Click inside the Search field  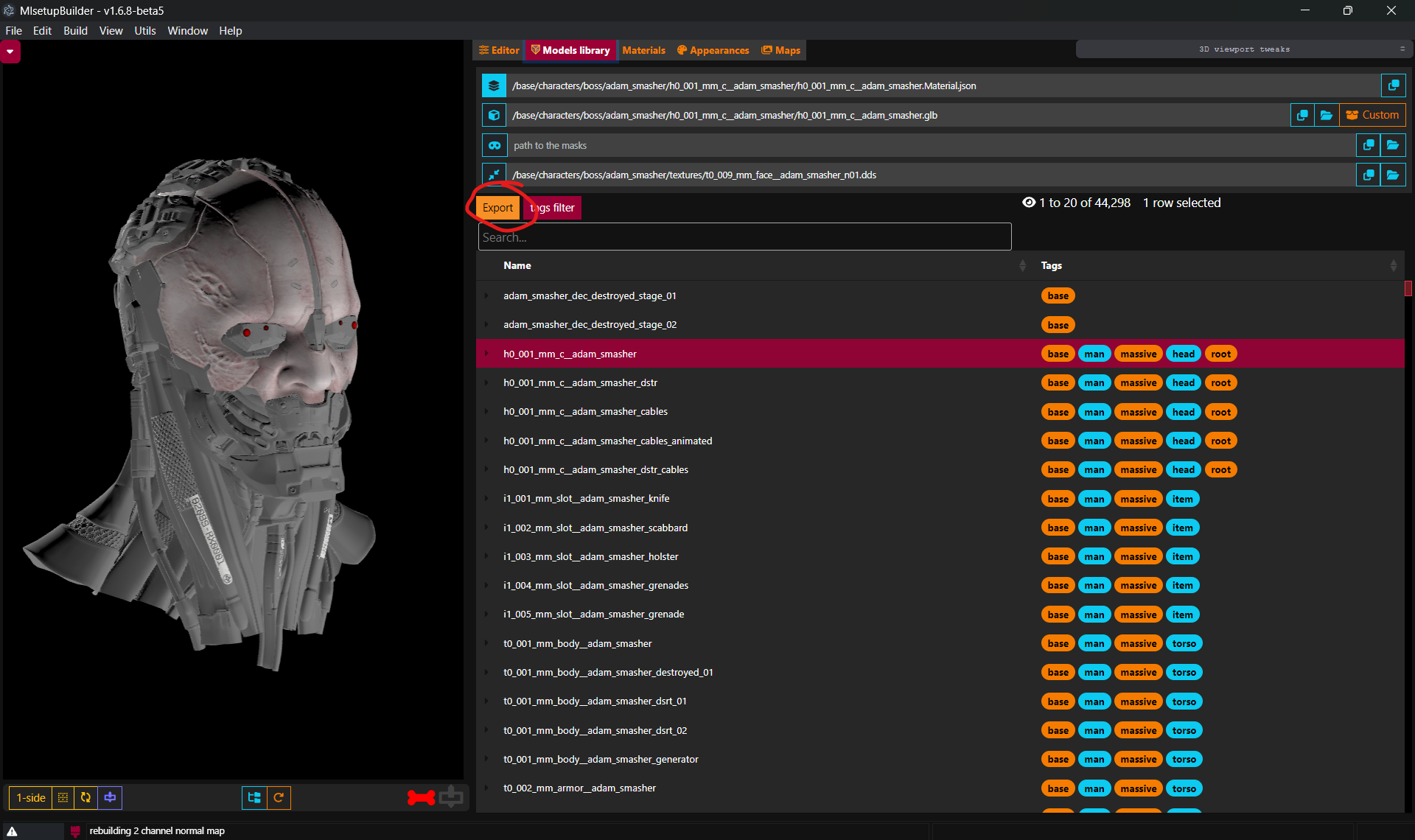click(x=744, y=237)
